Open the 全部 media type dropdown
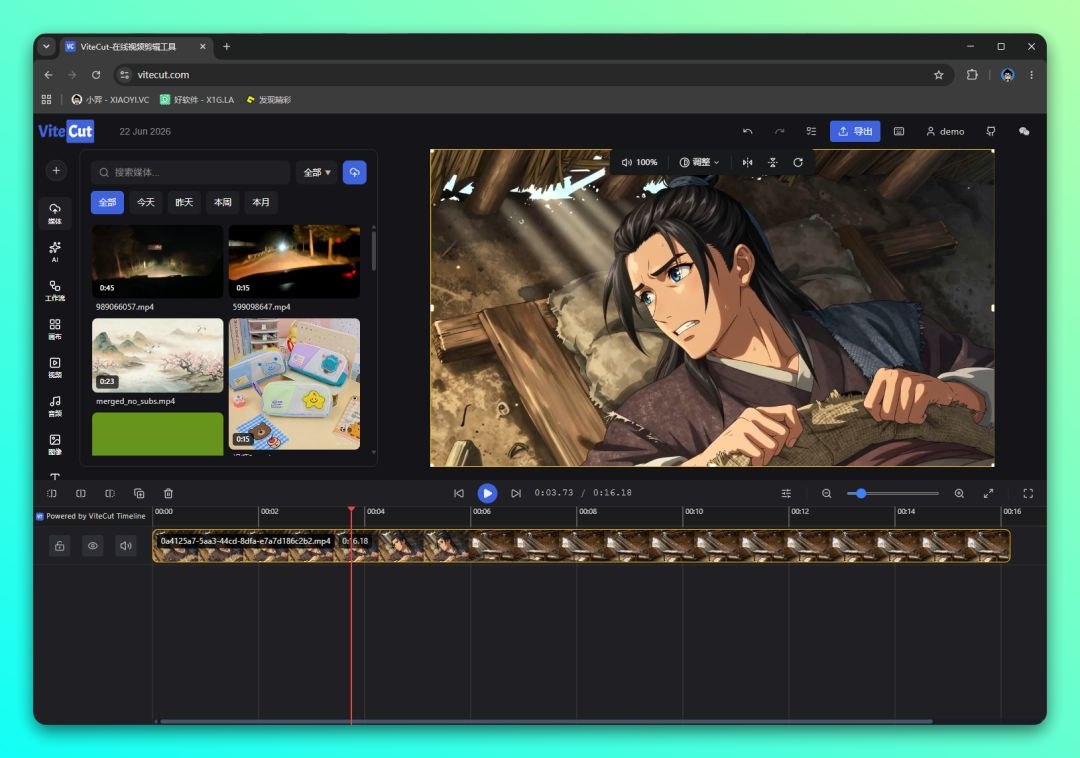The height and width of the screenshot is (758, 1080). [x=317, y=172]
